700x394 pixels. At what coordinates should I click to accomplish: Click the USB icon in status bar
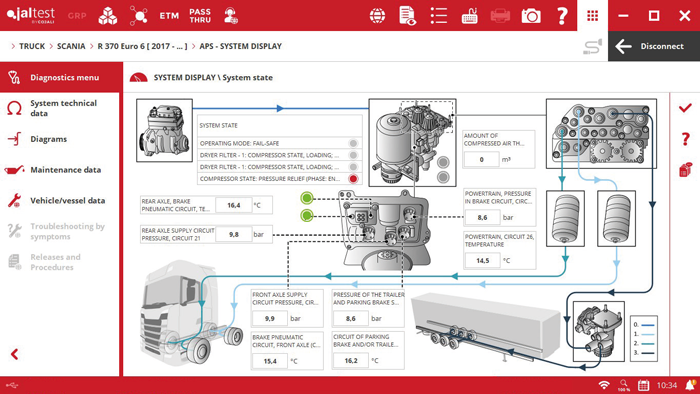(x=12, y=386)
